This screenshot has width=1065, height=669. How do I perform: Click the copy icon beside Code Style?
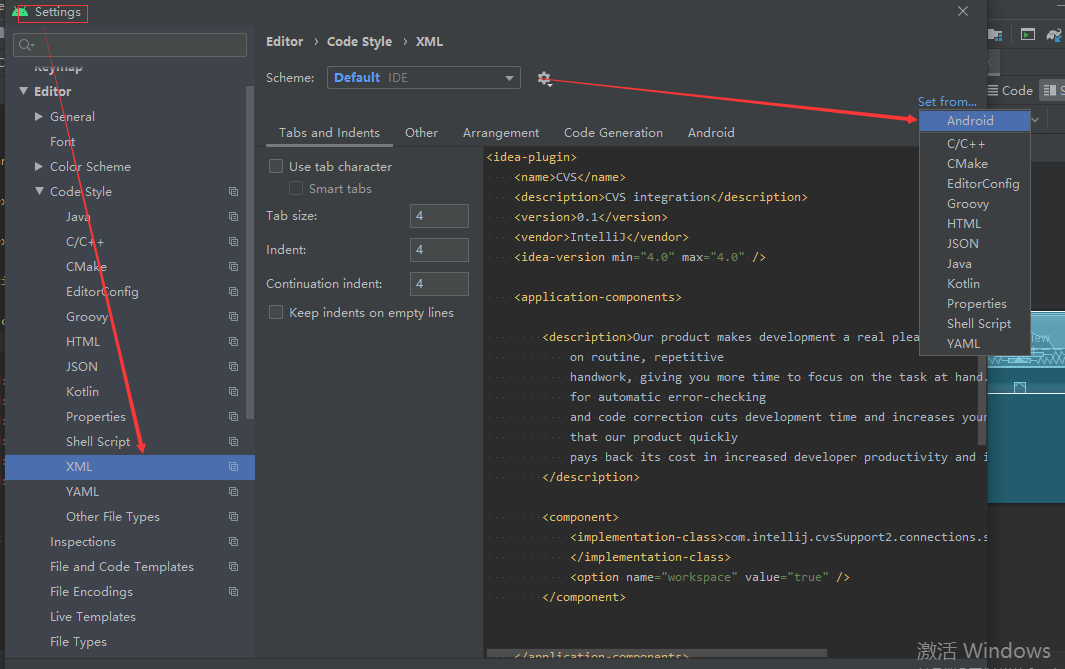click(234, 192)
